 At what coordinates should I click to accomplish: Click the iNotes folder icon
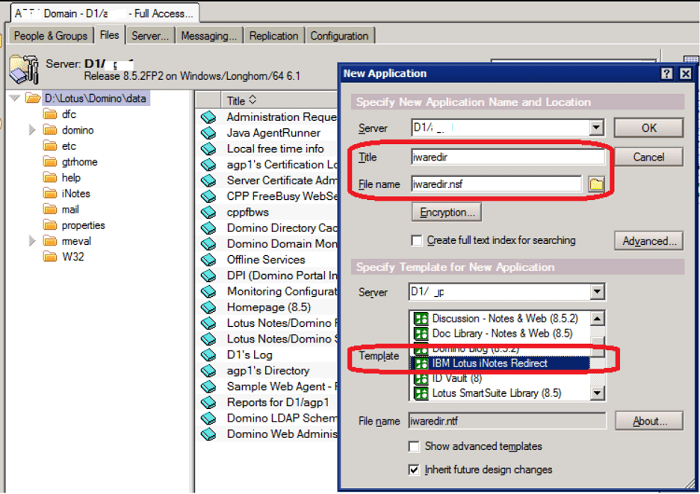click(x=50, y=194)
